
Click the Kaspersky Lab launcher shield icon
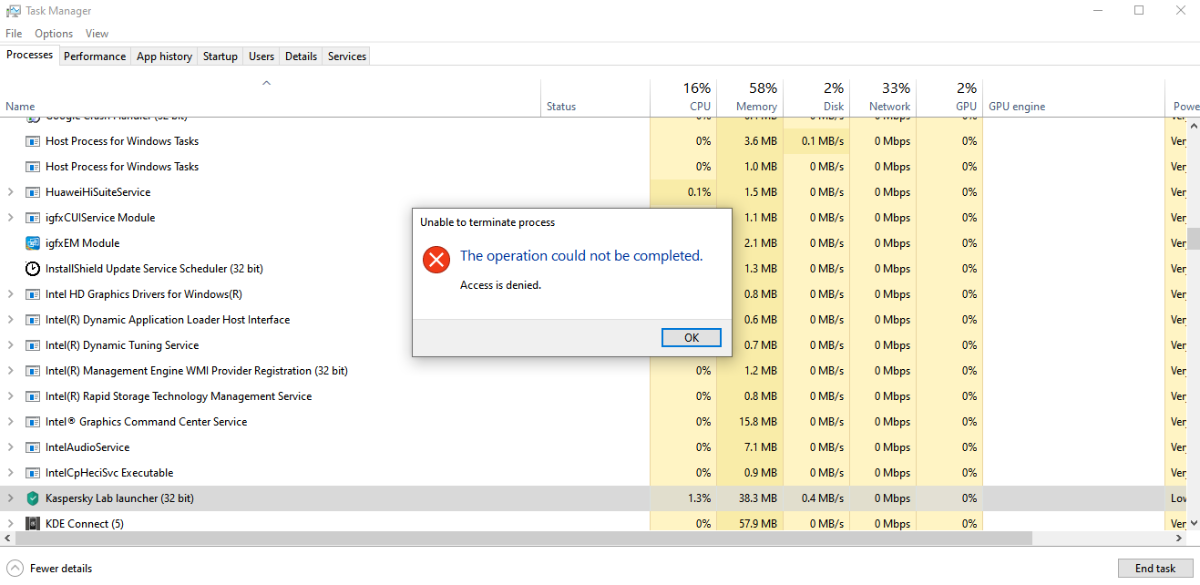(x=33, y=498)
